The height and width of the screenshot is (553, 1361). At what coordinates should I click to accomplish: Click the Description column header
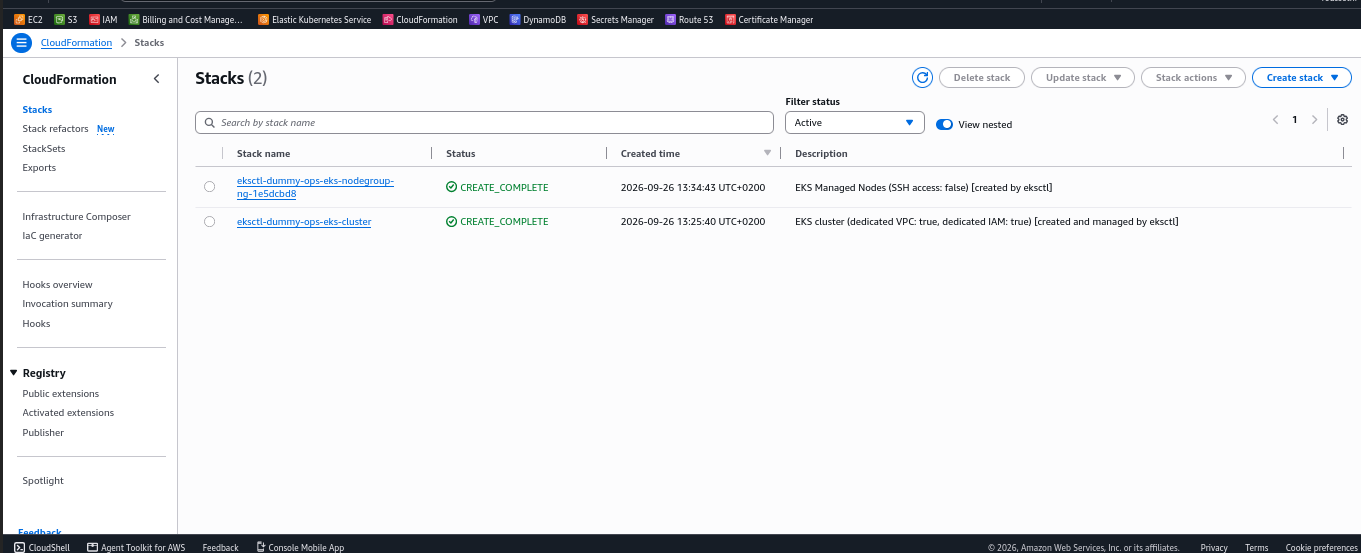pos(821,154)
